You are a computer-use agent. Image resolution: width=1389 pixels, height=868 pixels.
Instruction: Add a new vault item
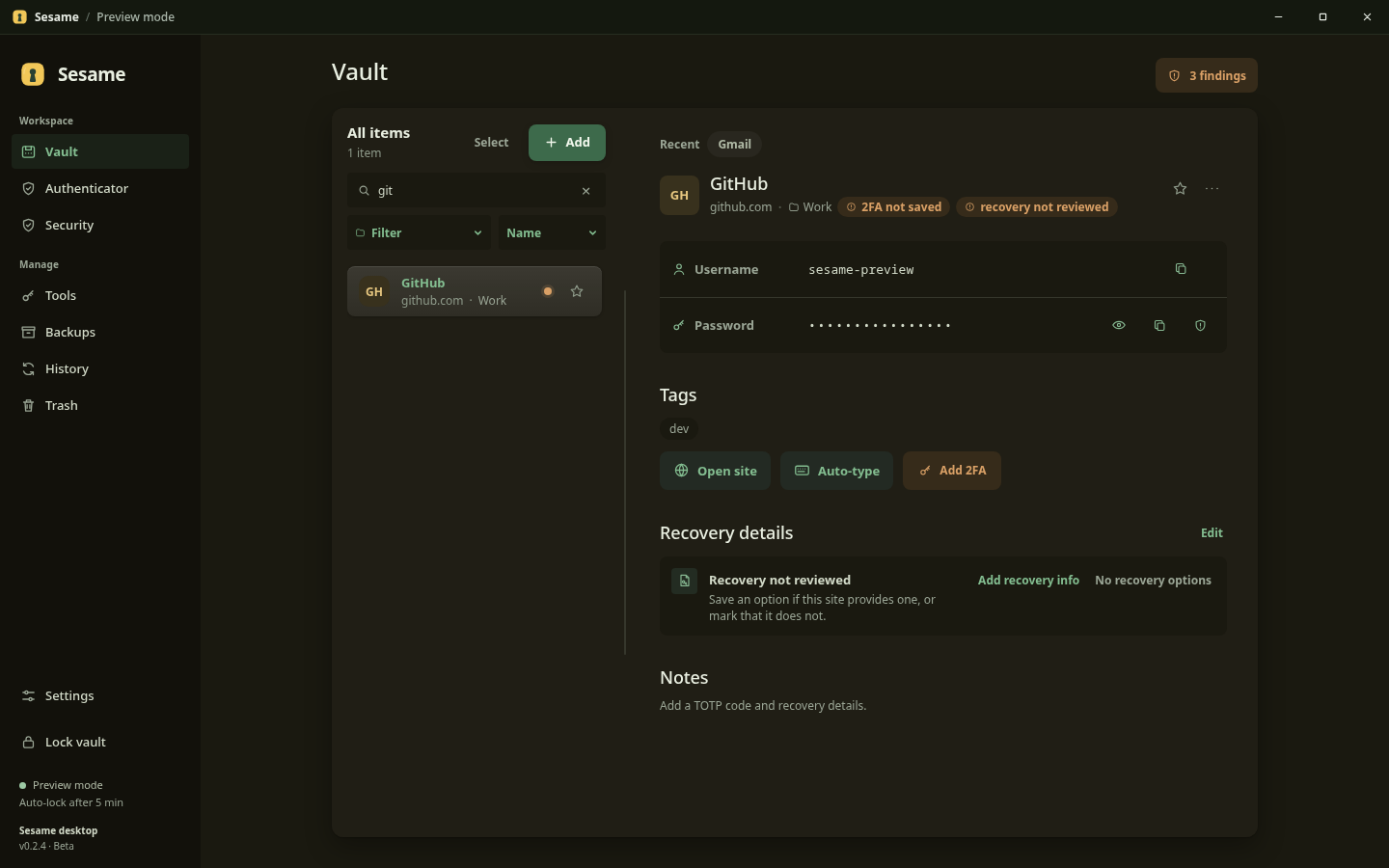click(x=567, y=143)
